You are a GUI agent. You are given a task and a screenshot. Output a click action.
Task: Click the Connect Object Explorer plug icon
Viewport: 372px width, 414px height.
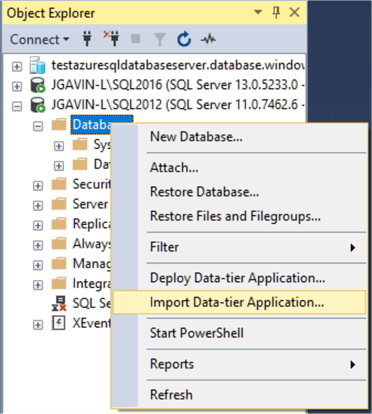[87, 39]
